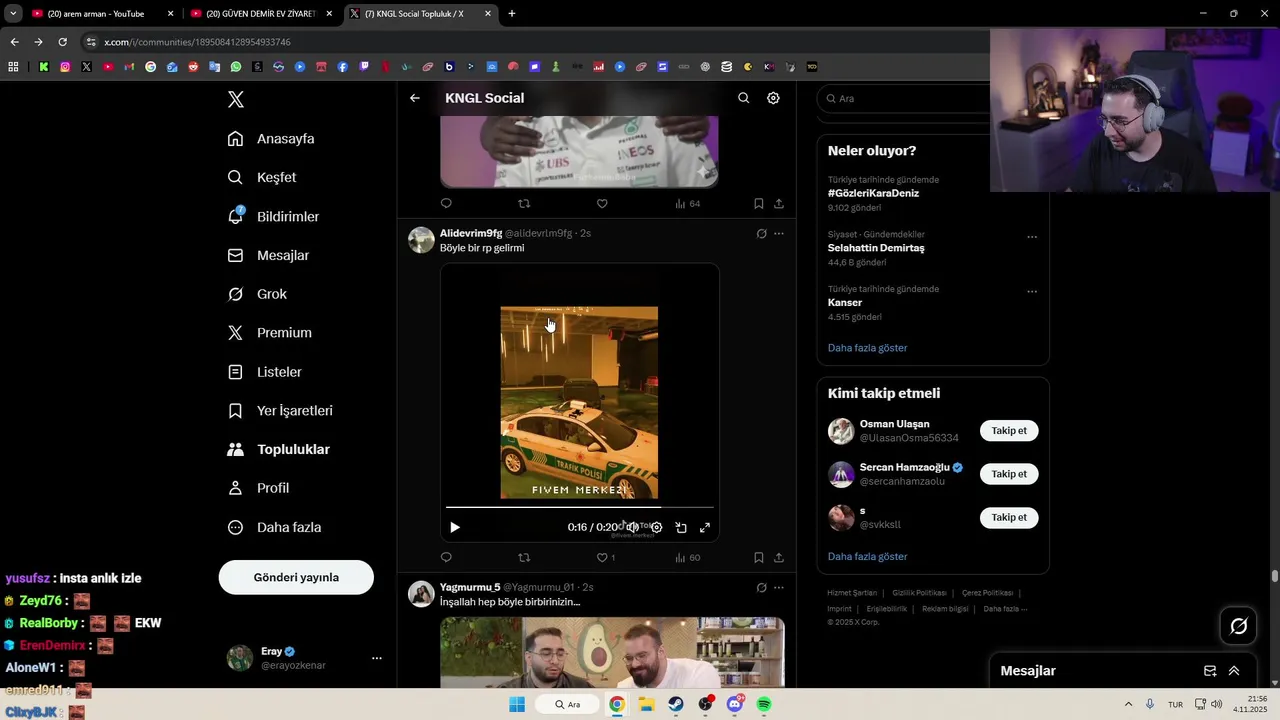Open tab search dropdown in Chrome
Screen dimensions: 1280x720
13,14
